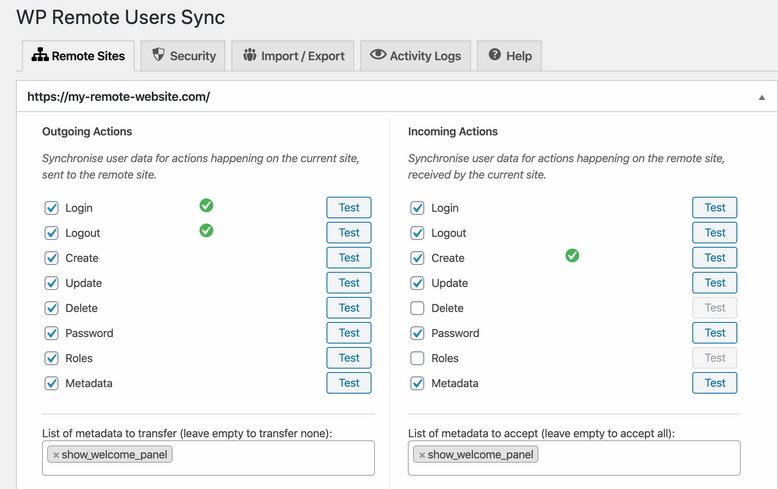
Task: Test the outgoing Delete action
Action: coord(349,307)
